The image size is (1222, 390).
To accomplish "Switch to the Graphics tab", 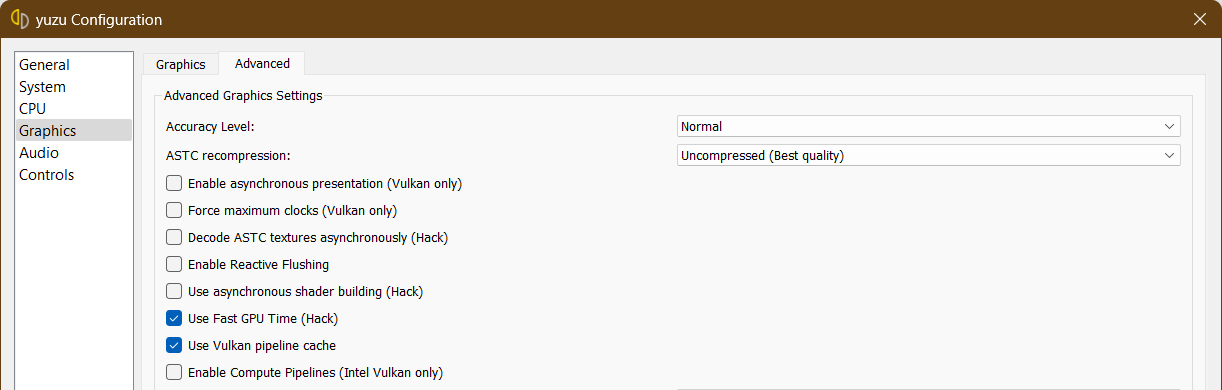I will point(181,64).
